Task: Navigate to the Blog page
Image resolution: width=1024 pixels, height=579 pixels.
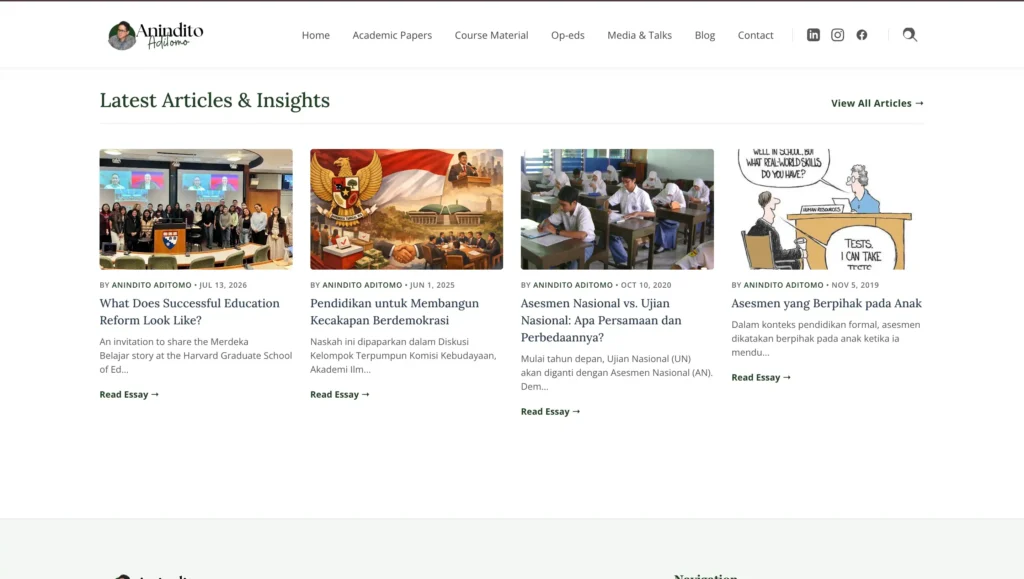Action: tap(705, 35)
